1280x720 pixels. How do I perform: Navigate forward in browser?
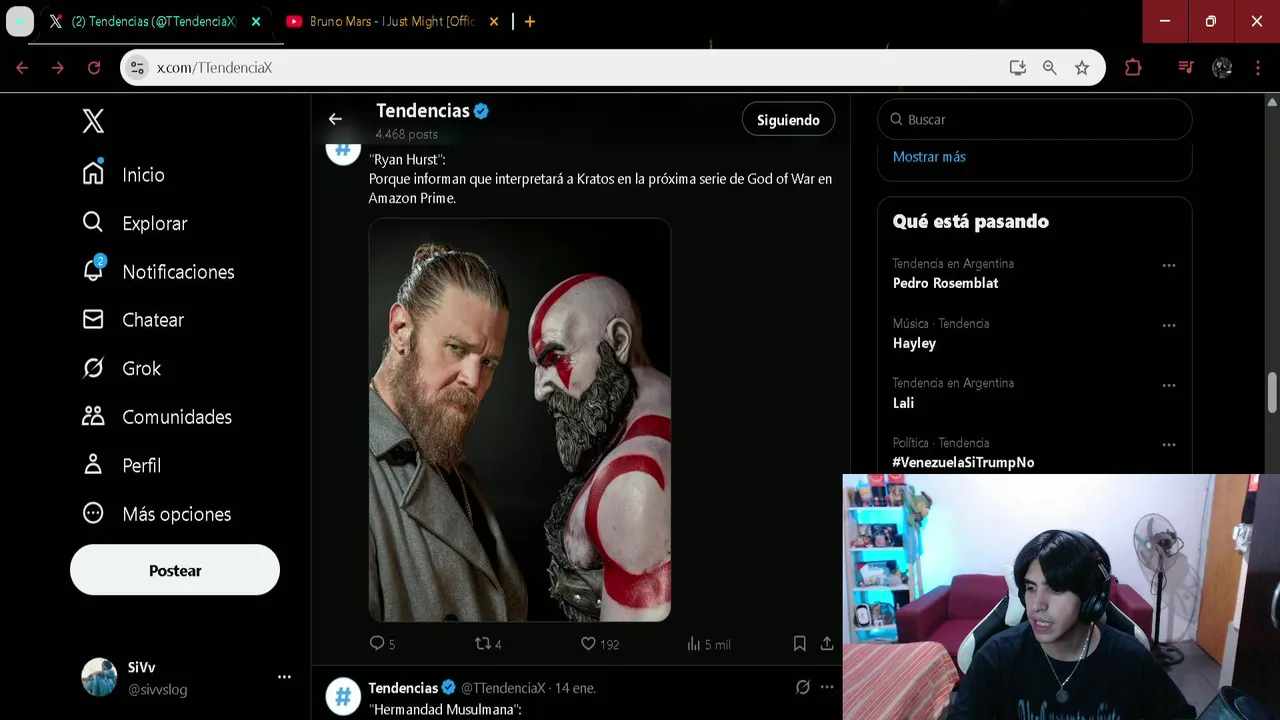tap(58, 67)
